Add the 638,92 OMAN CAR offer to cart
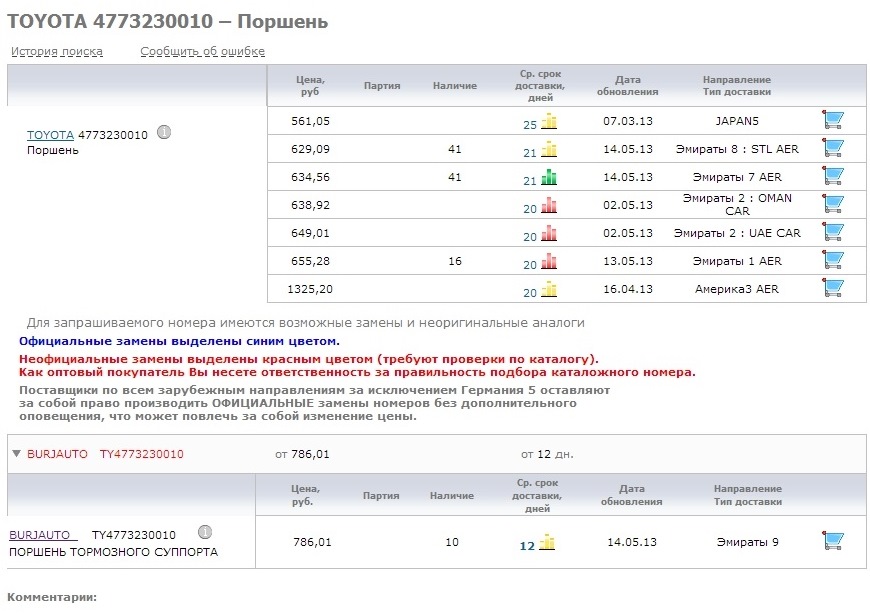Viewport: 870px width, 614px height. [x=833, y=204]
